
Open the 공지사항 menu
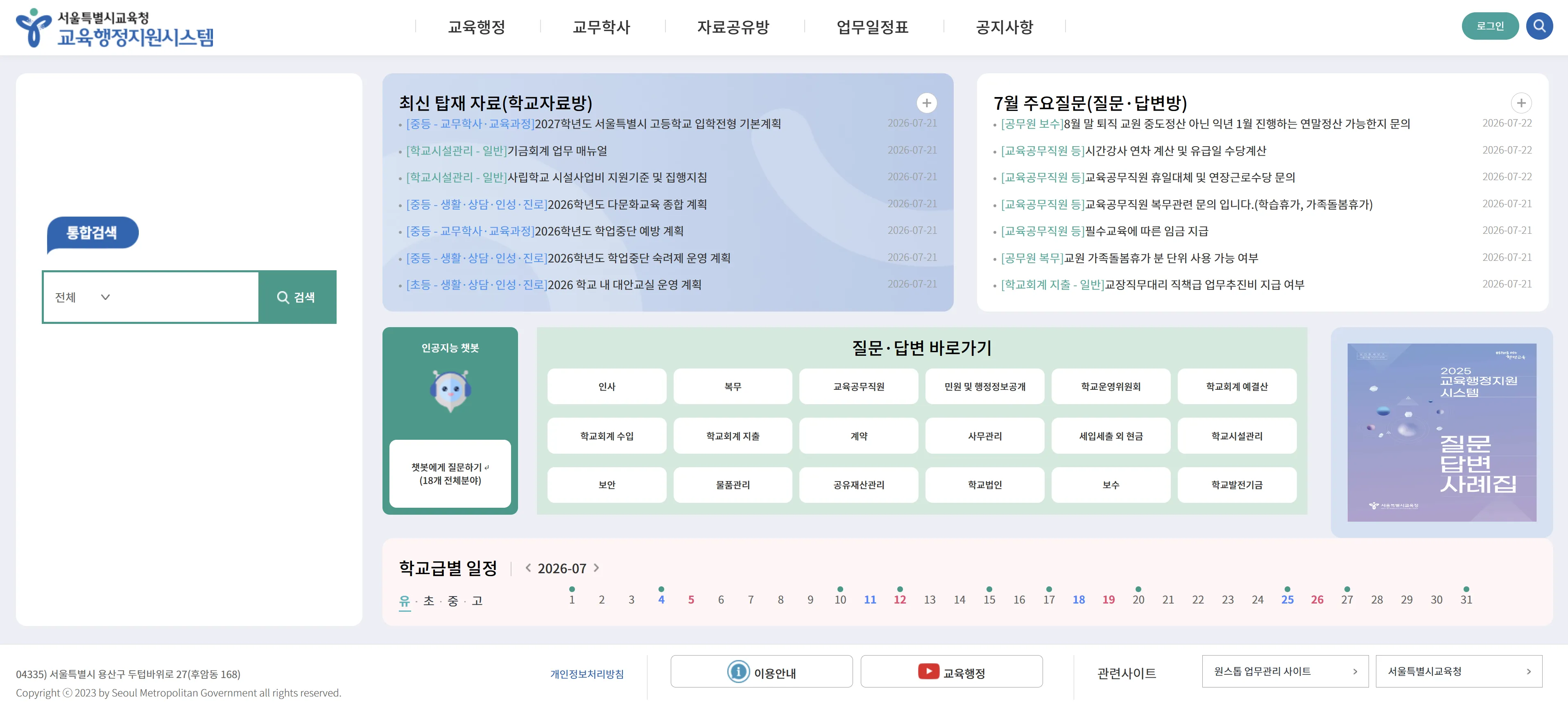point(1005,27)
